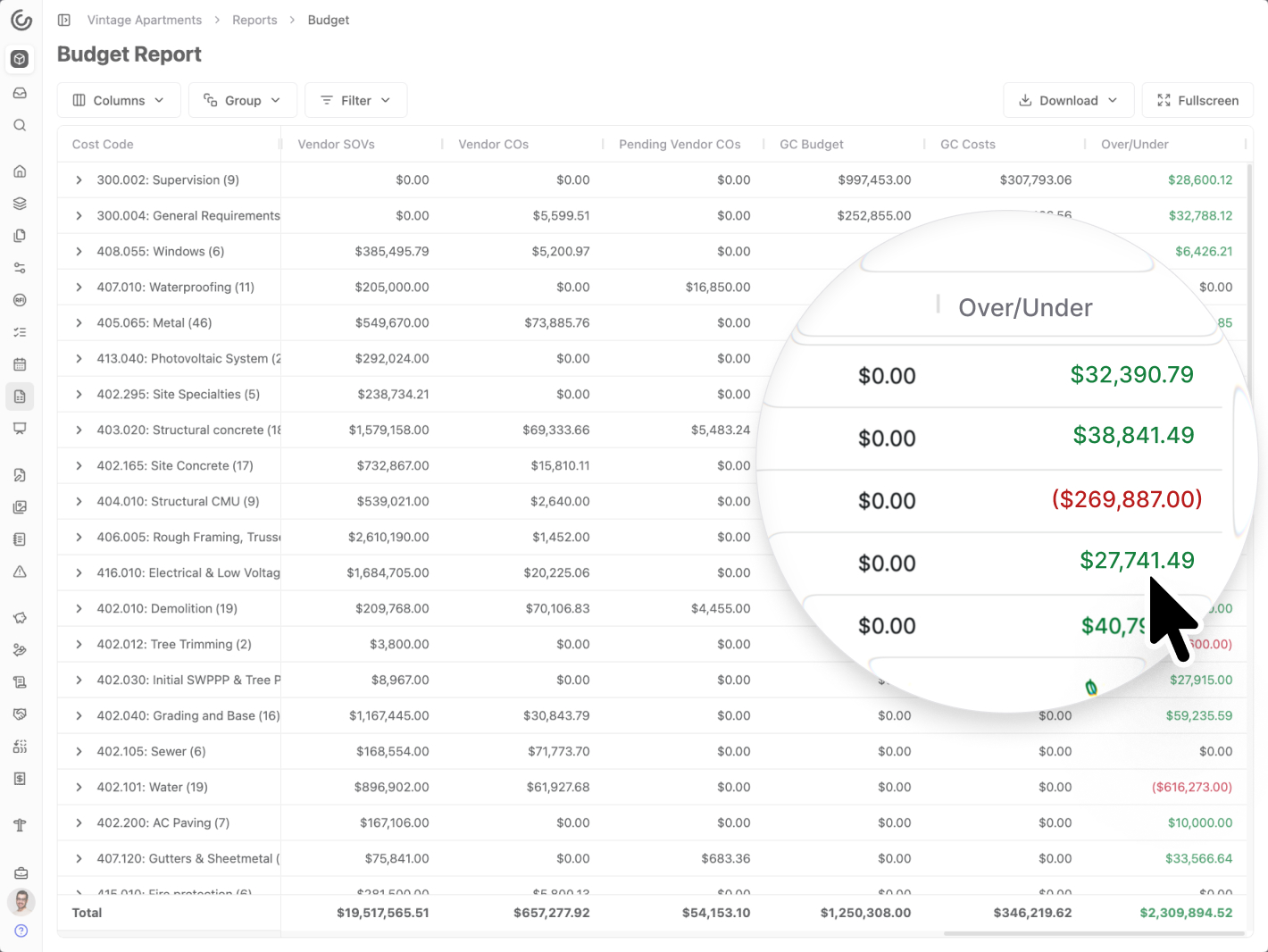Open the inbox tray icon
The image size is (1268, 952).
[x=20, y=93]
